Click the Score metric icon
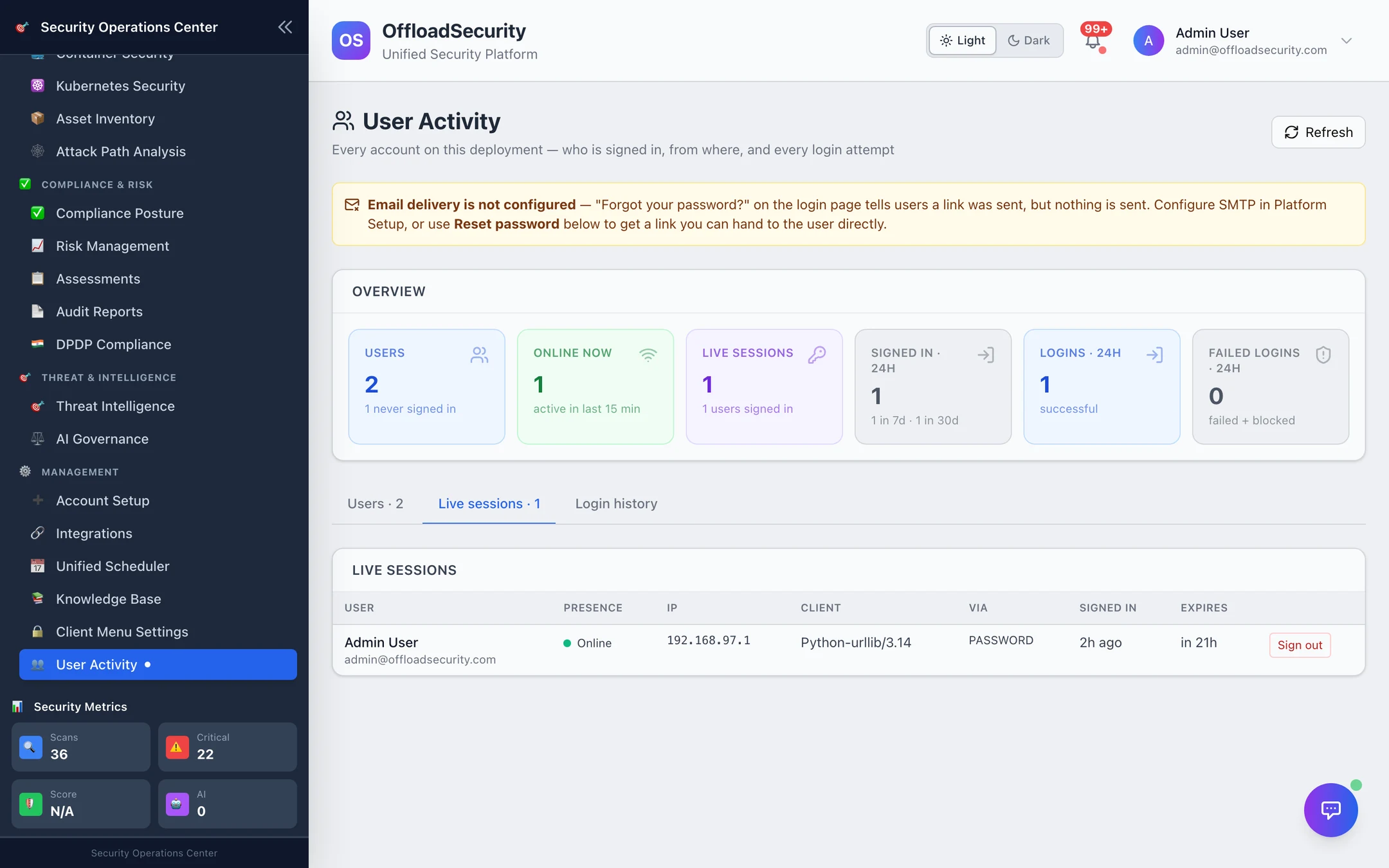Viewport: 1389px width, 868px height. [31, 804]
